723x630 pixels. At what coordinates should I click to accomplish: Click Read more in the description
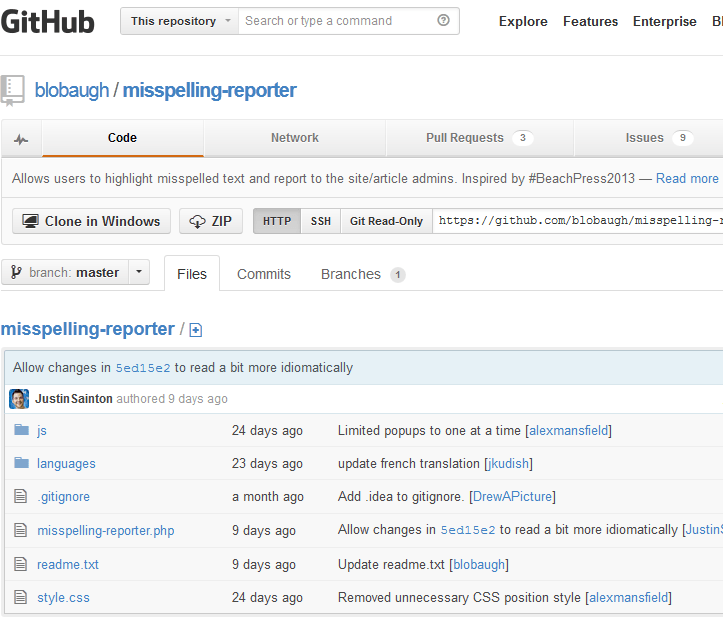coord(687,178)
